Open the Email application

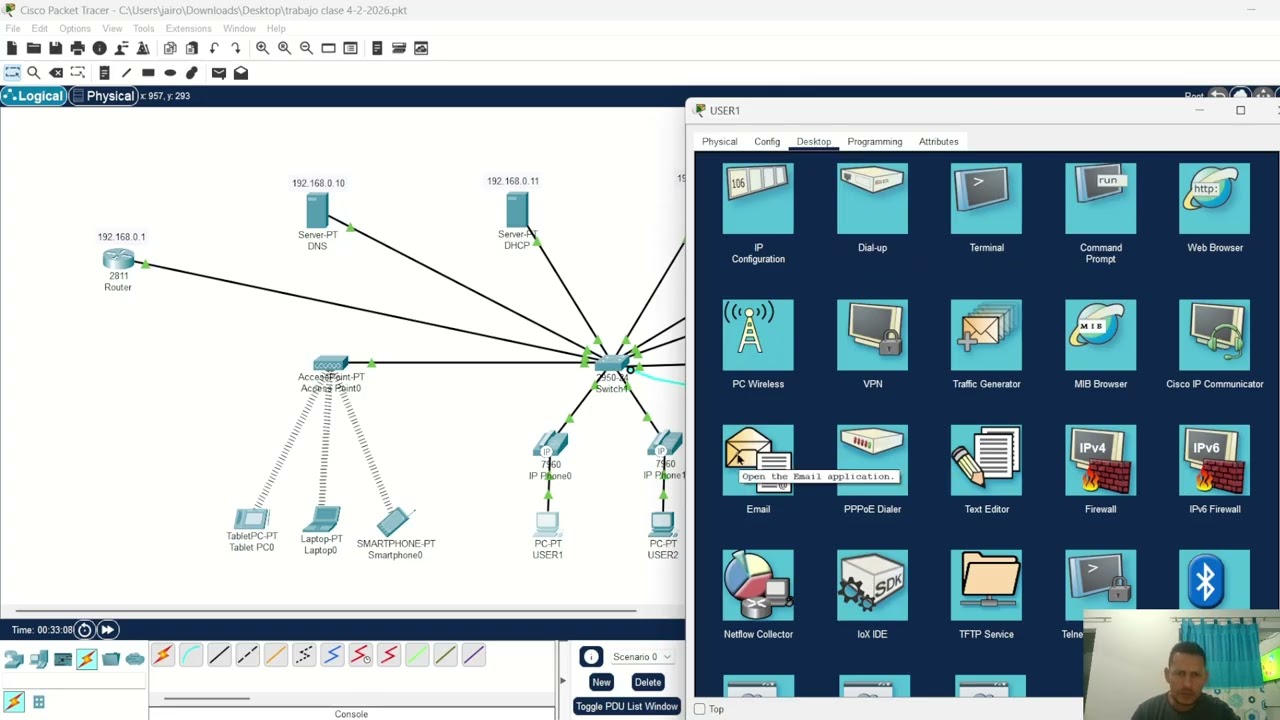(758, 460)
